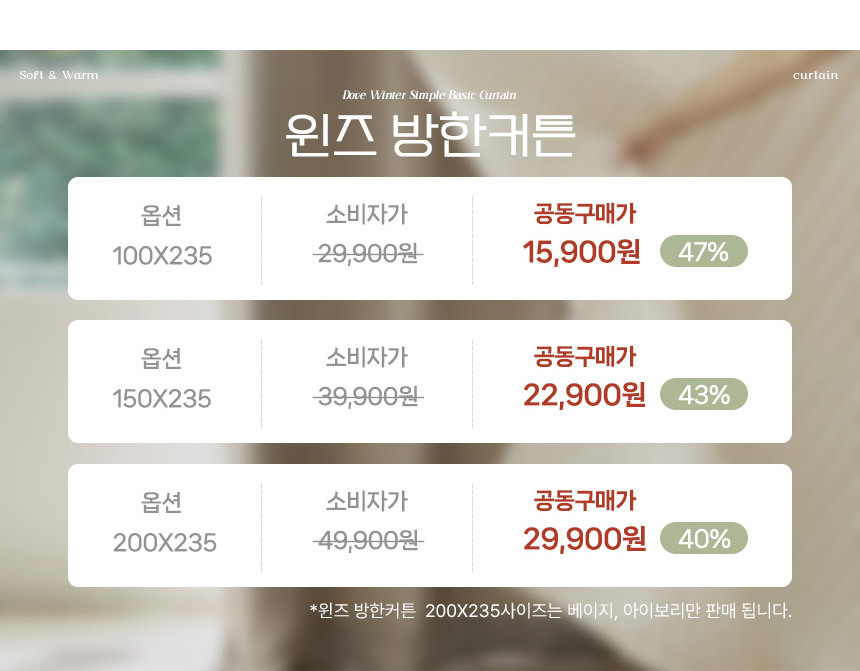Click the curtain label at top right
This screenshot has width=860, height=671.
click(815, 75)
